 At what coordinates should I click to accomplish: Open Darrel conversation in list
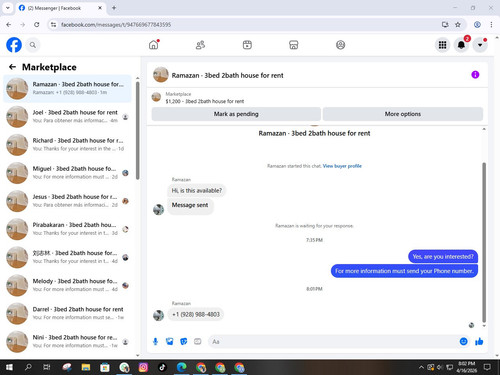[x=67, y=313]
